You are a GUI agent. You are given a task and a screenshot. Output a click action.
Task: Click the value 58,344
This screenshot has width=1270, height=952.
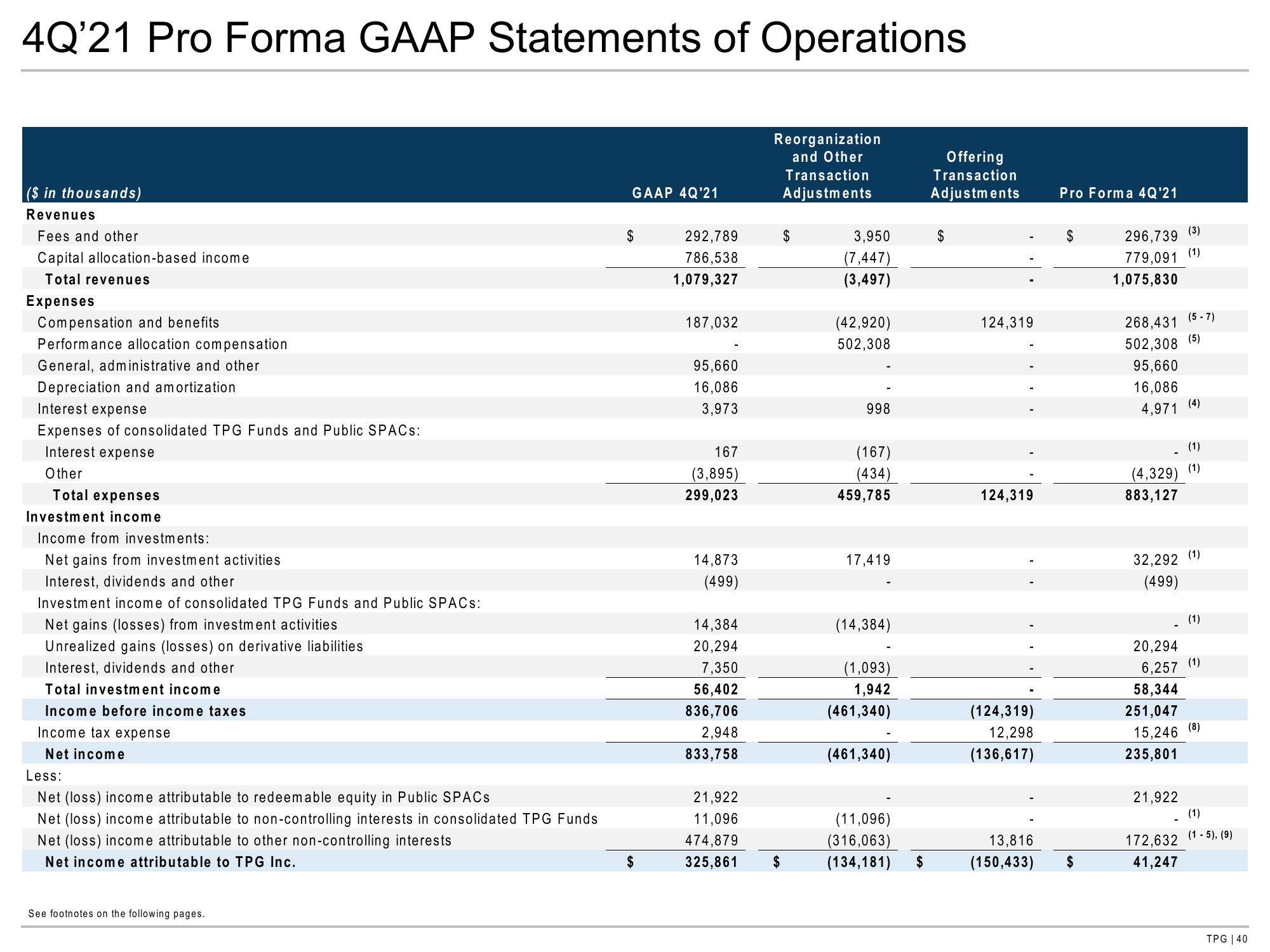pos(1156,689)
